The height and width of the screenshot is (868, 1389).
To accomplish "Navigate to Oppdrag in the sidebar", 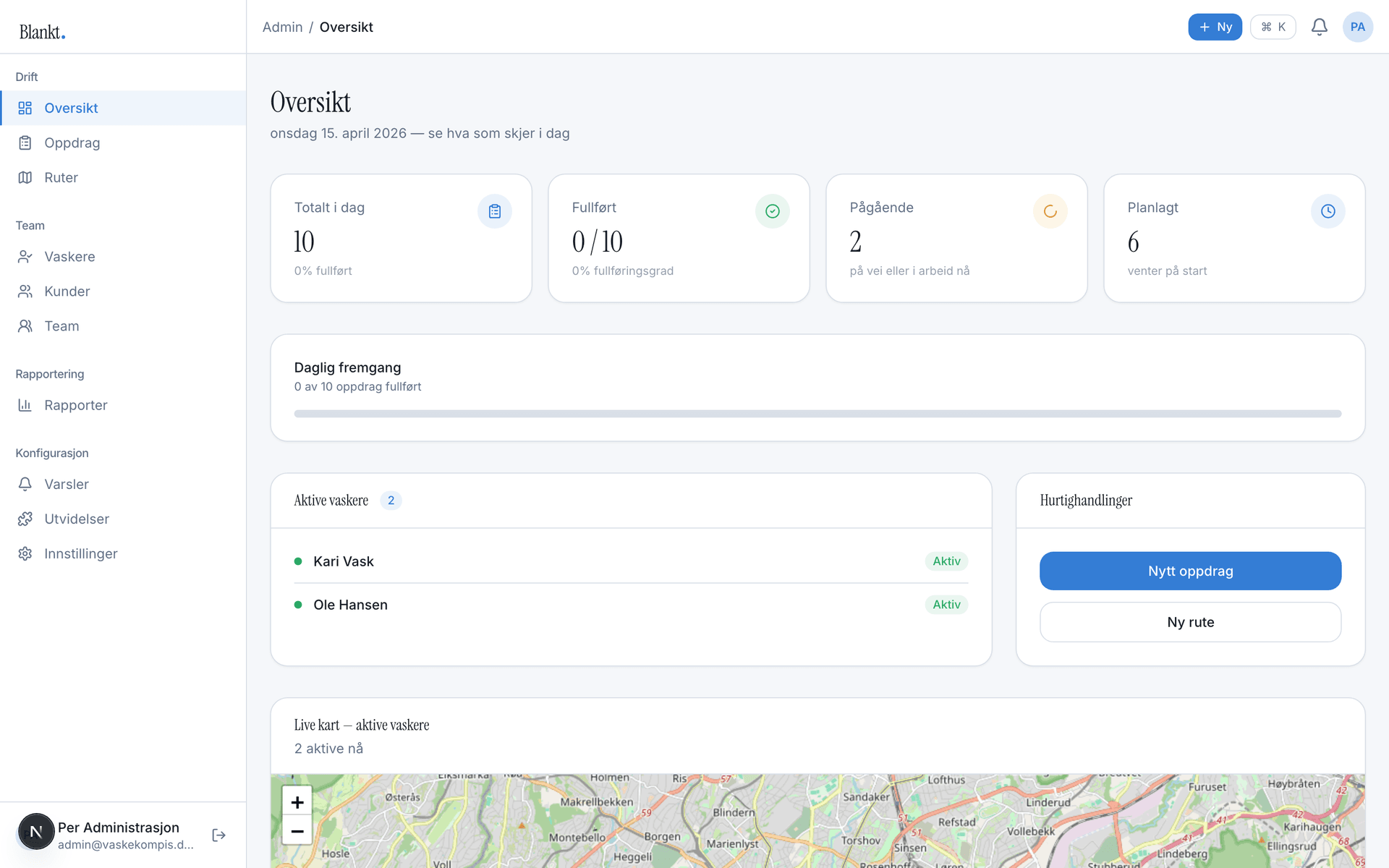I will pyautogui.click(x=72, y=142).
